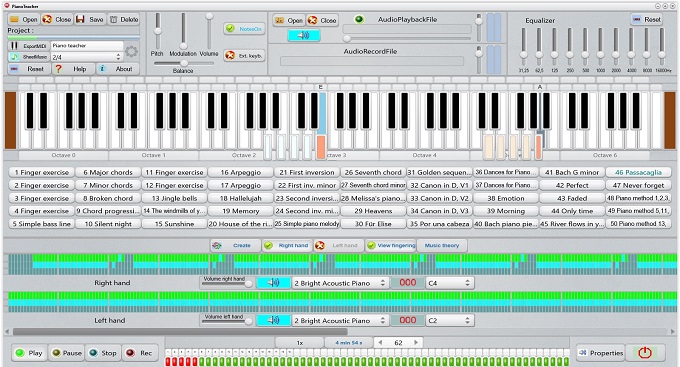Enable the Left hand option
The height and width of the screenshot is (367, 680).
click(339, 246)
